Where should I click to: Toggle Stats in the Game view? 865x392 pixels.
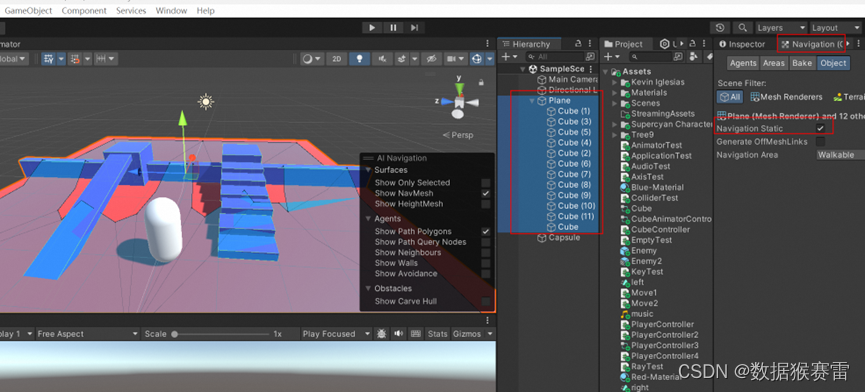click(x=437, y=334)
